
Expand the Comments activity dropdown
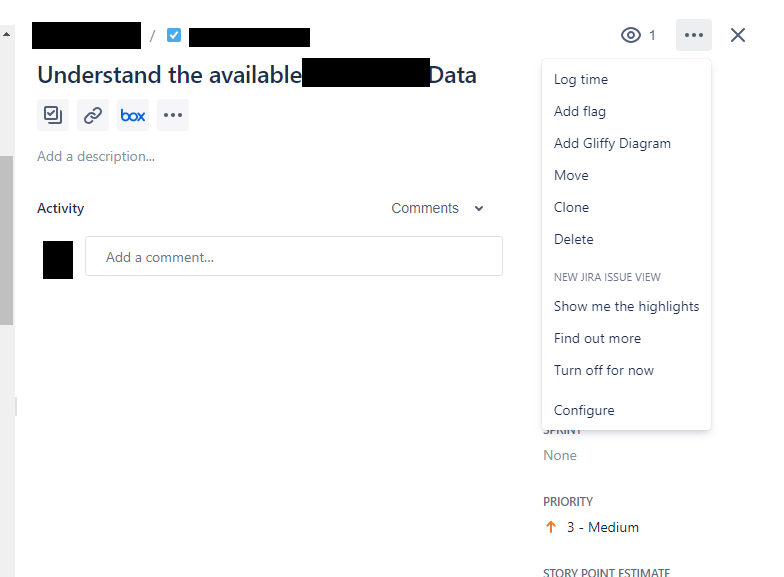click(437, 208)
